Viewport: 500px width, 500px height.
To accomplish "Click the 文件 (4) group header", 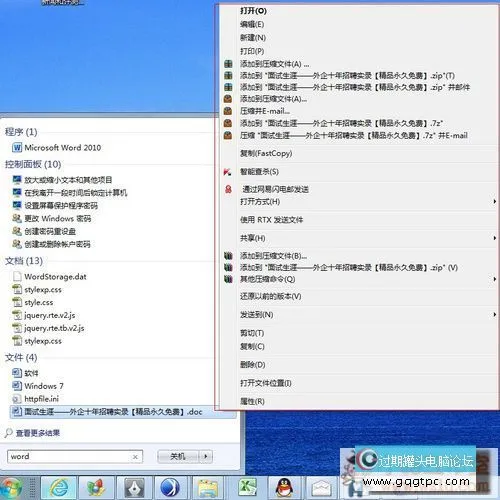I will pos(21,357).
